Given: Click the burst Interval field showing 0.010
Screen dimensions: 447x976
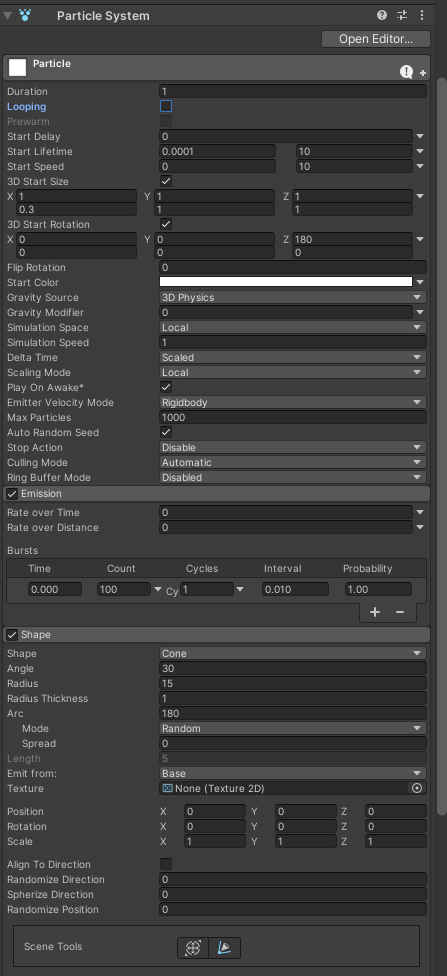Looking at the screenshot, I should 295,589.
